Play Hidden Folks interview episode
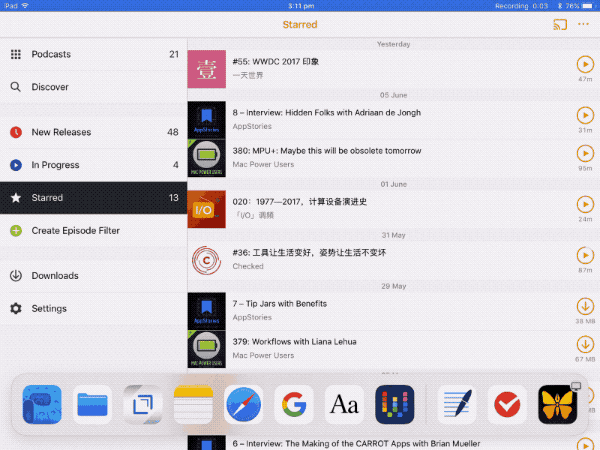 point(585,115)
